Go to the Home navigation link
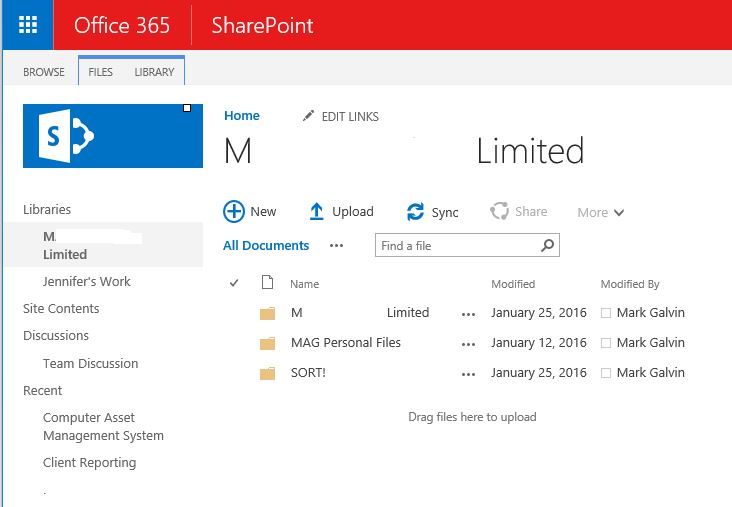 pos(242,115)
